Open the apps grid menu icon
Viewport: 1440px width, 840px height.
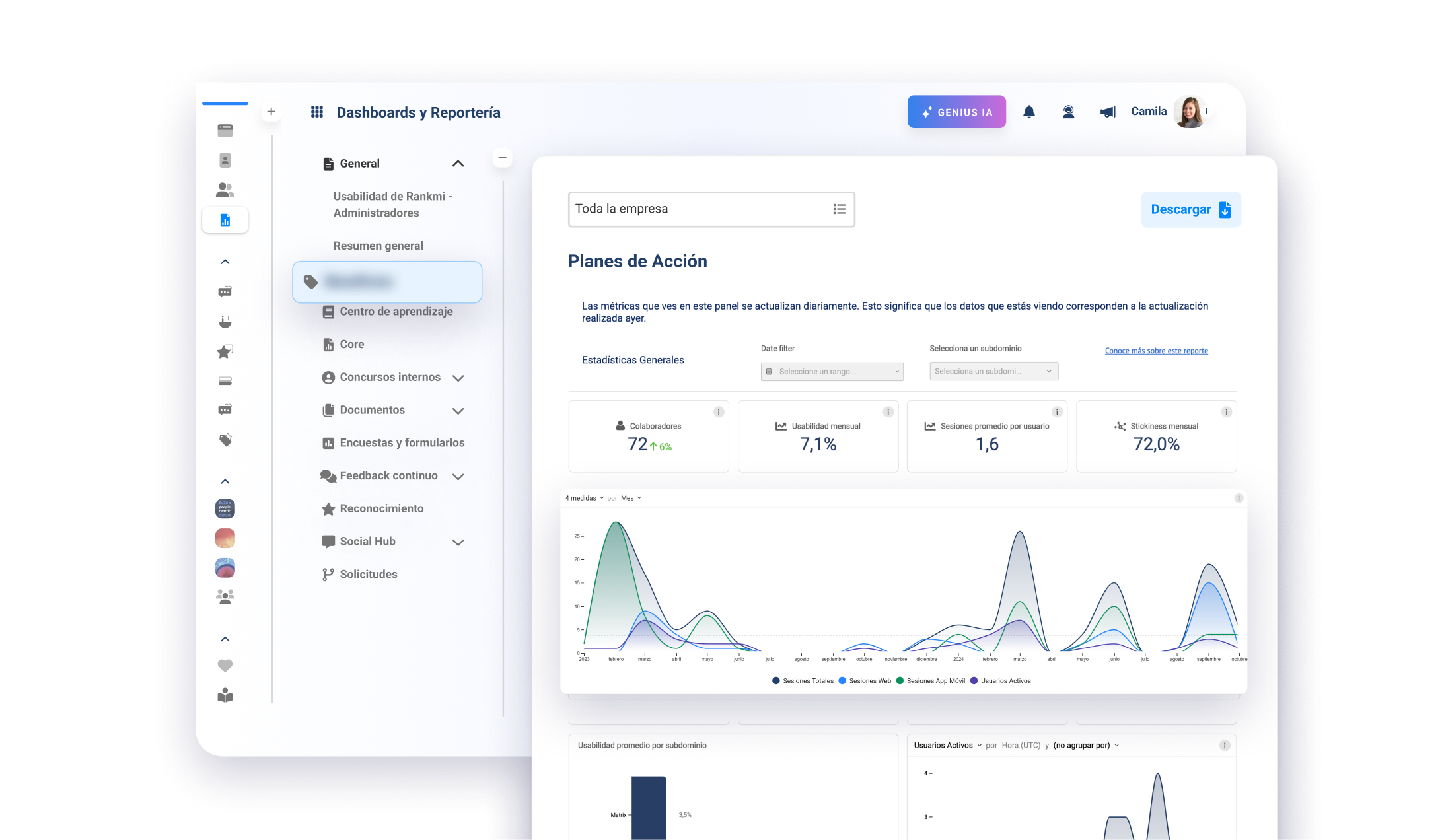[x=317, y=112]
